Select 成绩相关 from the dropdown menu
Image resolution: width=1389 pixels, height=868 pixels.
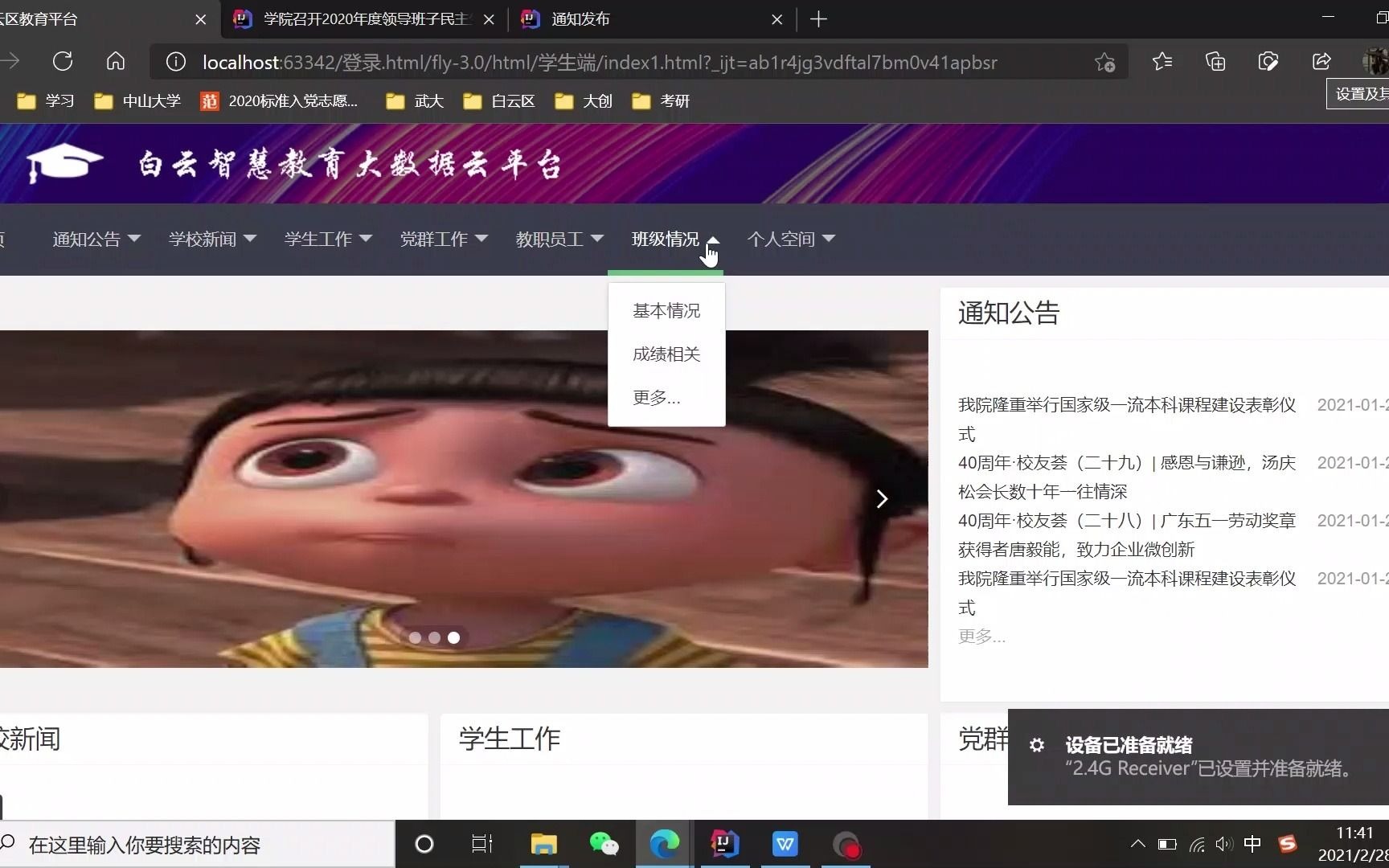tap(666, 354)
